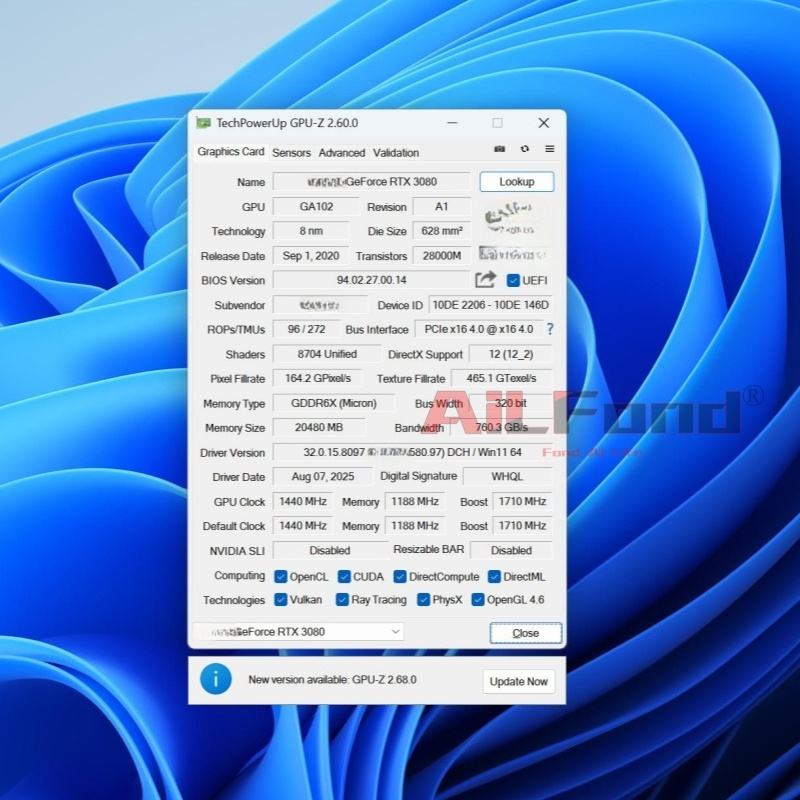Click the blue info icon in update bar
800x800 pixels.
point(216,679)
